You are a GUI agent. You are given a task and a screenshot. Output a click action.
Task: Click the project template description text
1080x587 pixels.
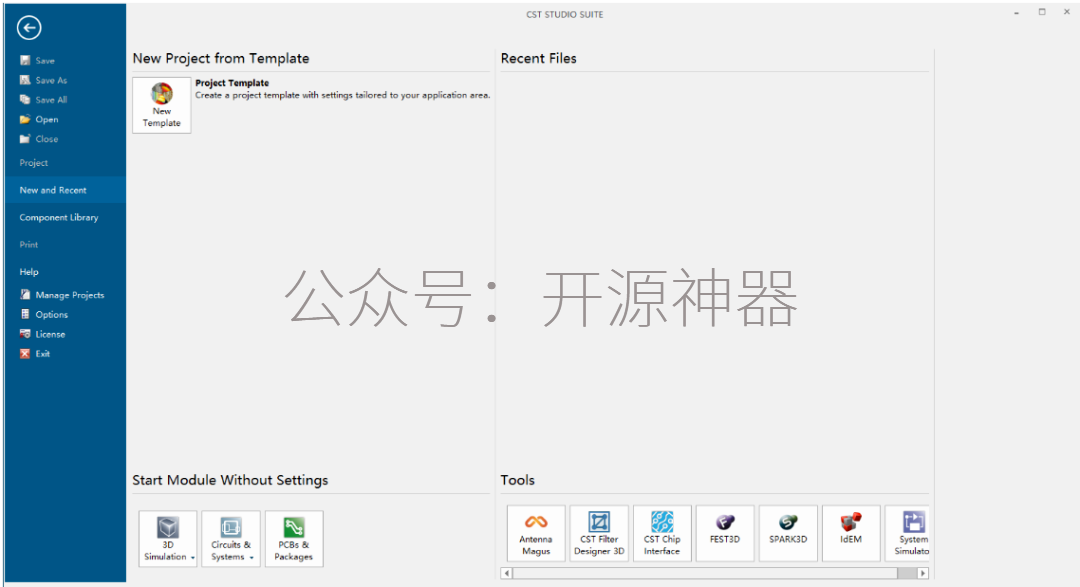(342, 95)
